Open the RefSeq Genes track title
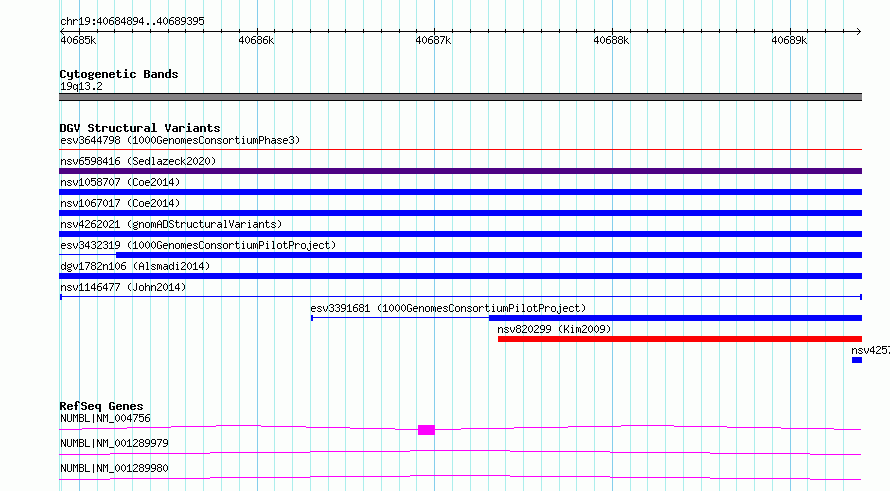The width and height of the screenshot is (890, 491). tap(101, 406)
